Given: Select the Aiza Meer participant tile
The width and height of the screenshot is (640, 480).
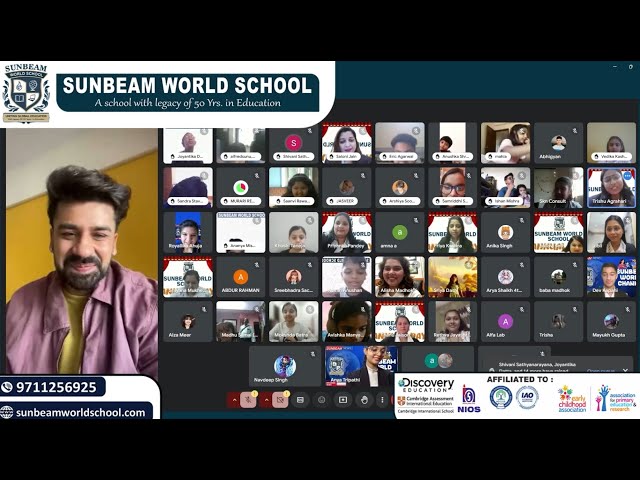Looking at the screenshot, I should coord(188,322).
